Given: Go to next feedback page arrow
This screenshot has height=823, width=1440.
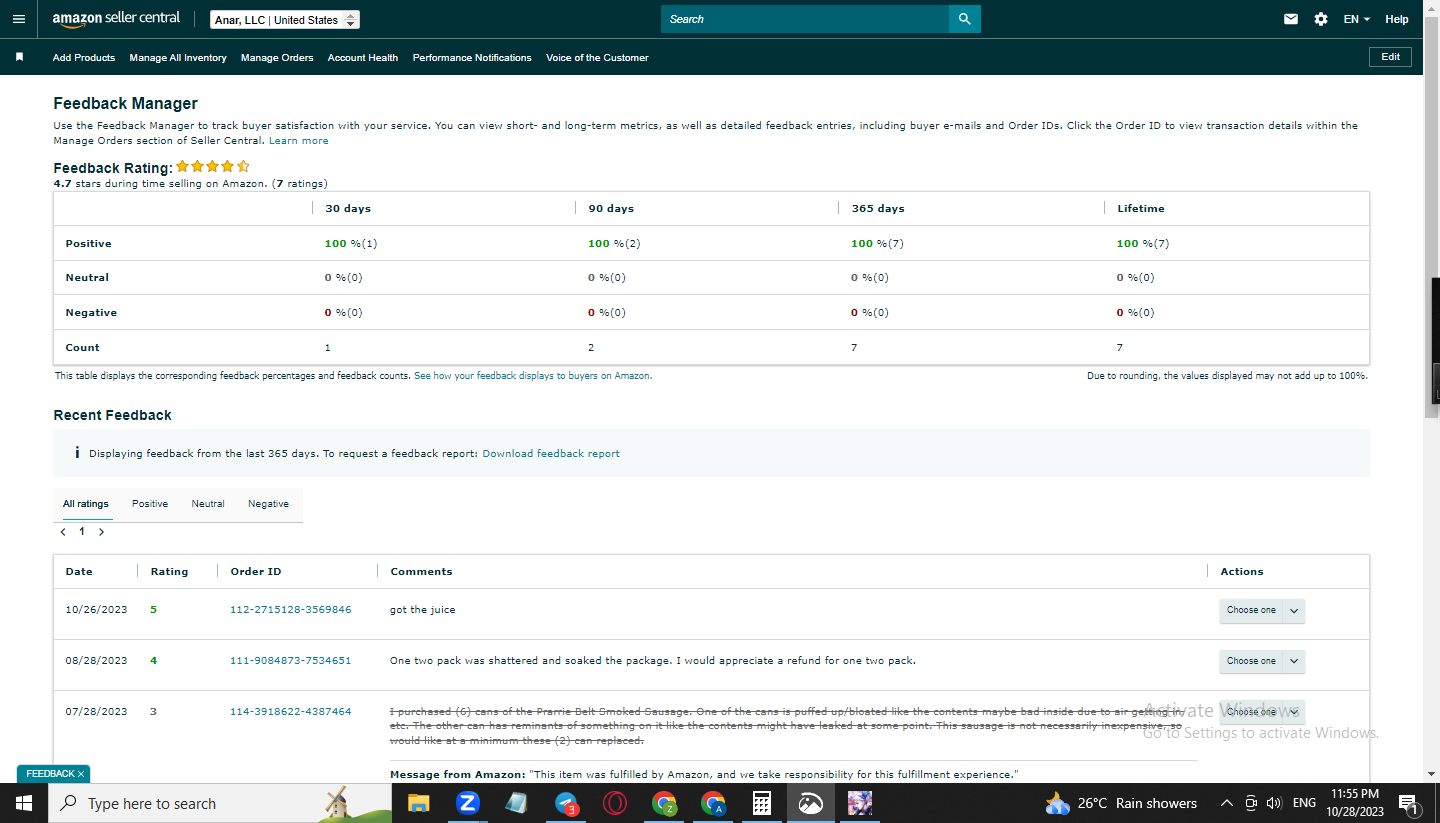Looking at the screenshot, I should coord(101,532).
